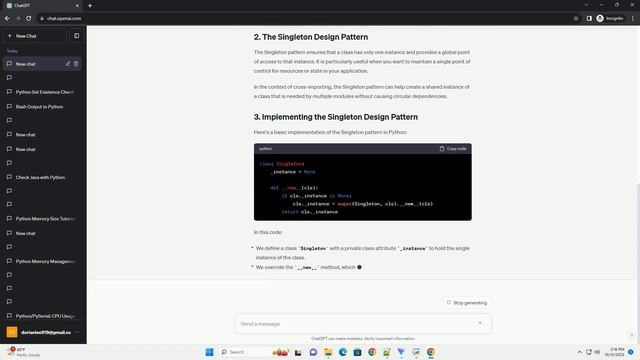Click the send arrow in the message box
The height and width of the screenshot is (360, 640).
(480, 323)
